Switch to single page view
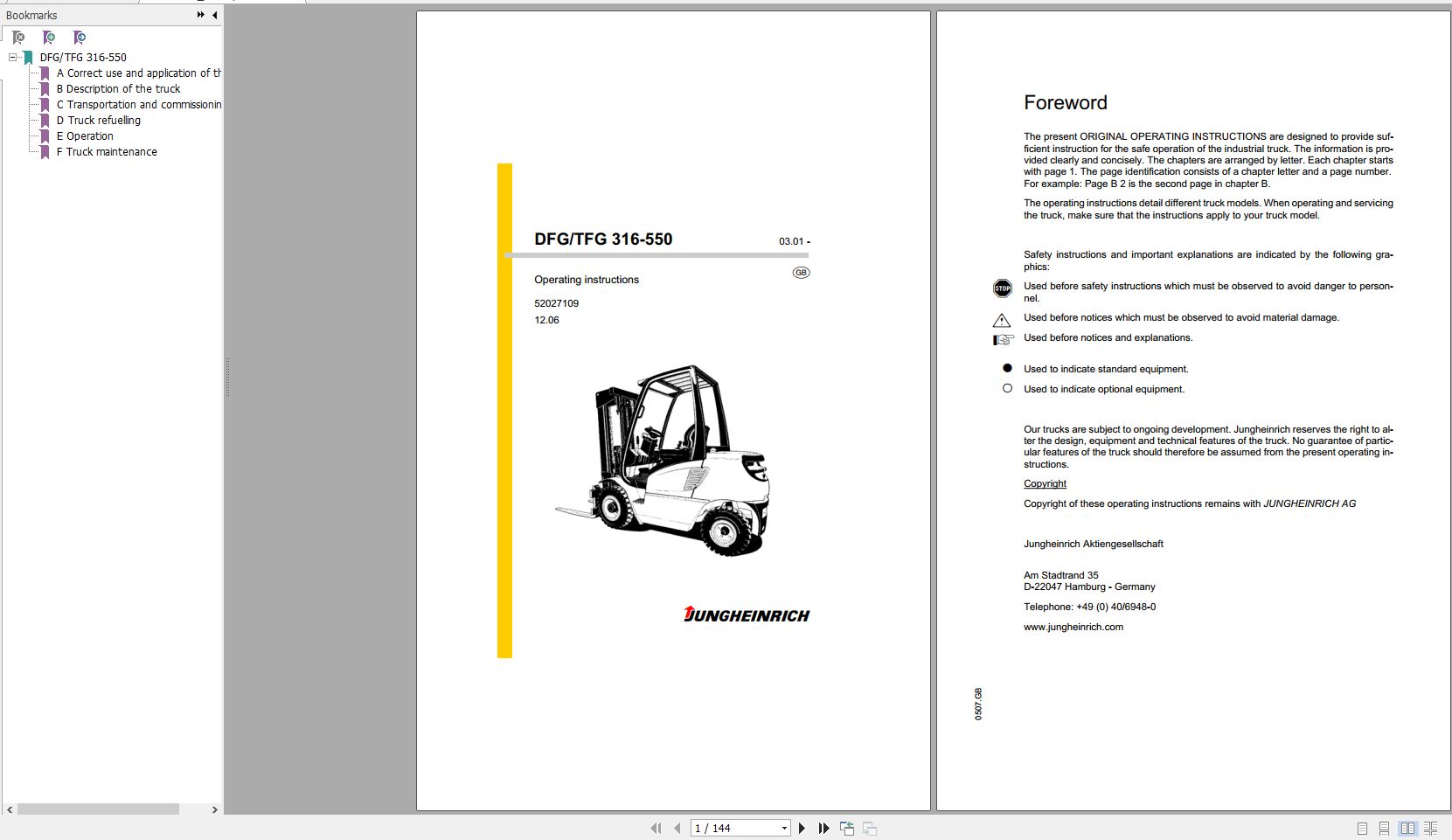 click(1362, 828)
